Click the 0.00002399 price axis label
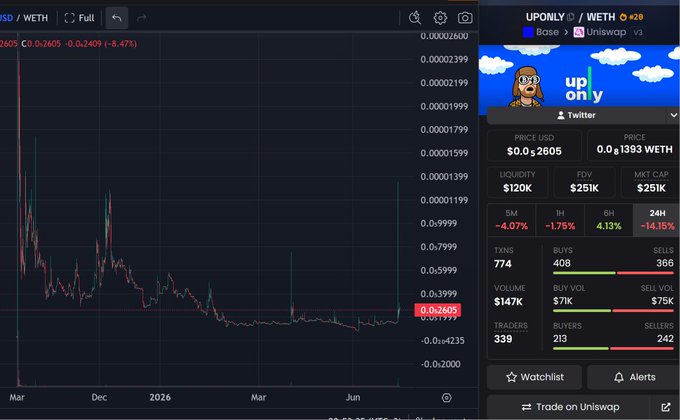Screen dimensions: 680x420 [444, 59]
